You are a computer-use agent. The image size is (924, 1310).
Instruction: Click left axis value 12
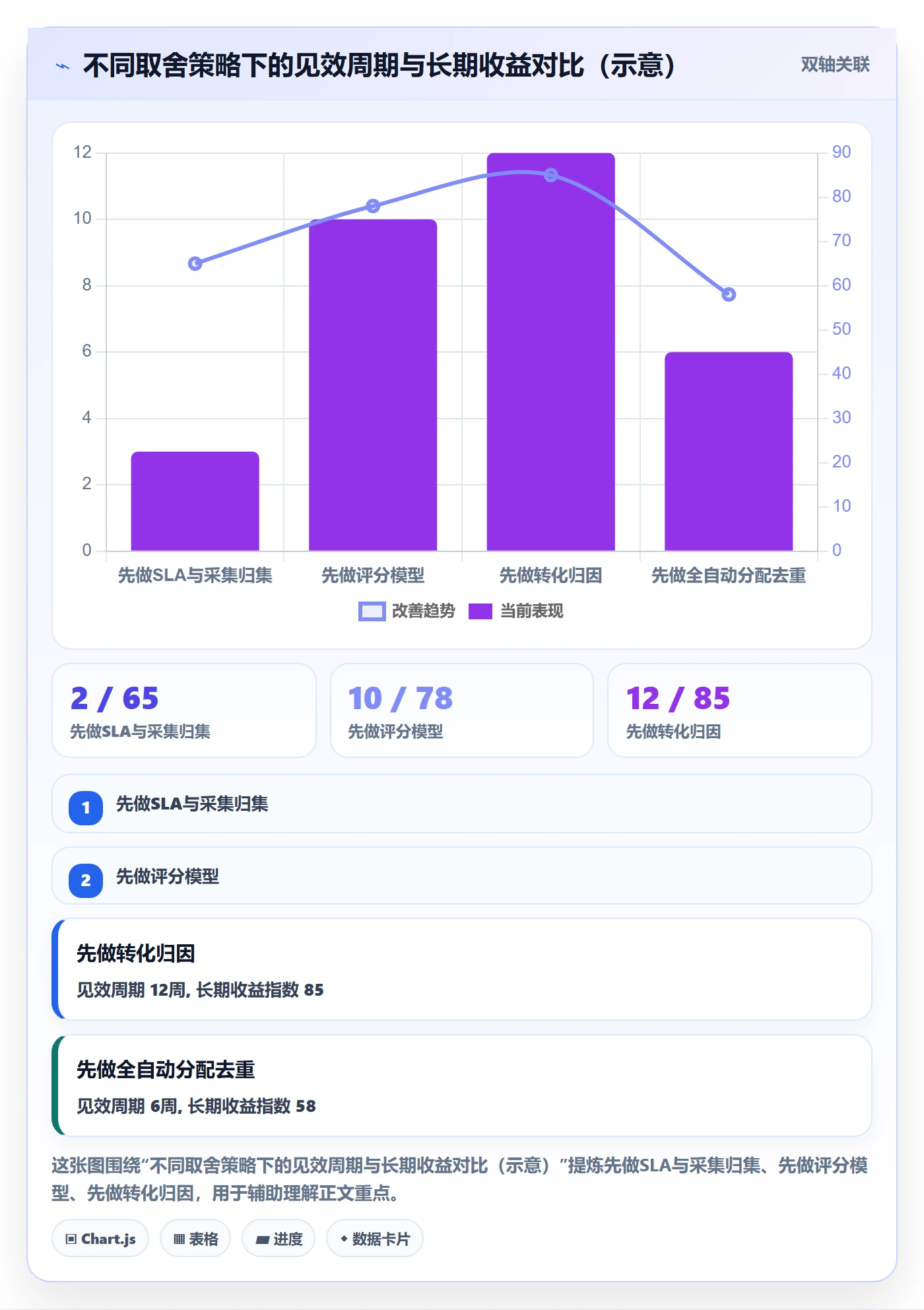click(x=82, y=153)
